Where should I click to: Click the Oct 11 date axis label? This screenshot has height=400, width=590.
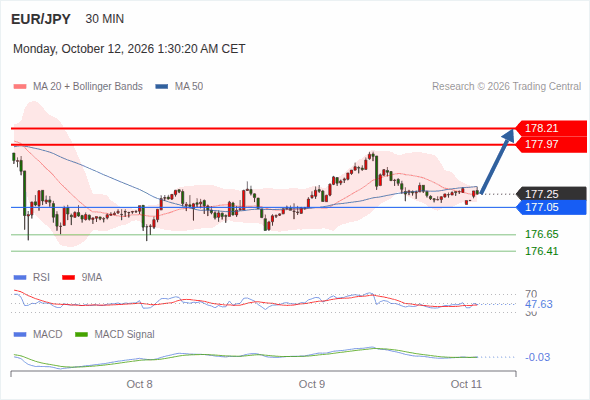(x=466, y=384)
